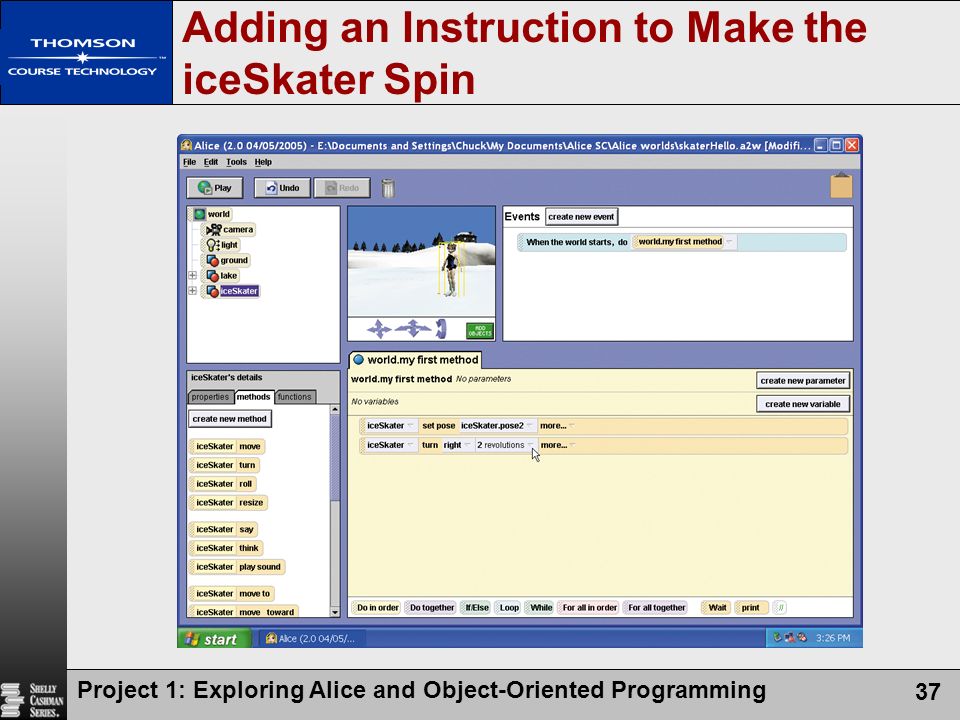The image size is (960, 720).
Task: Select the iceSkater resize method tile
Action: point(229,503)
